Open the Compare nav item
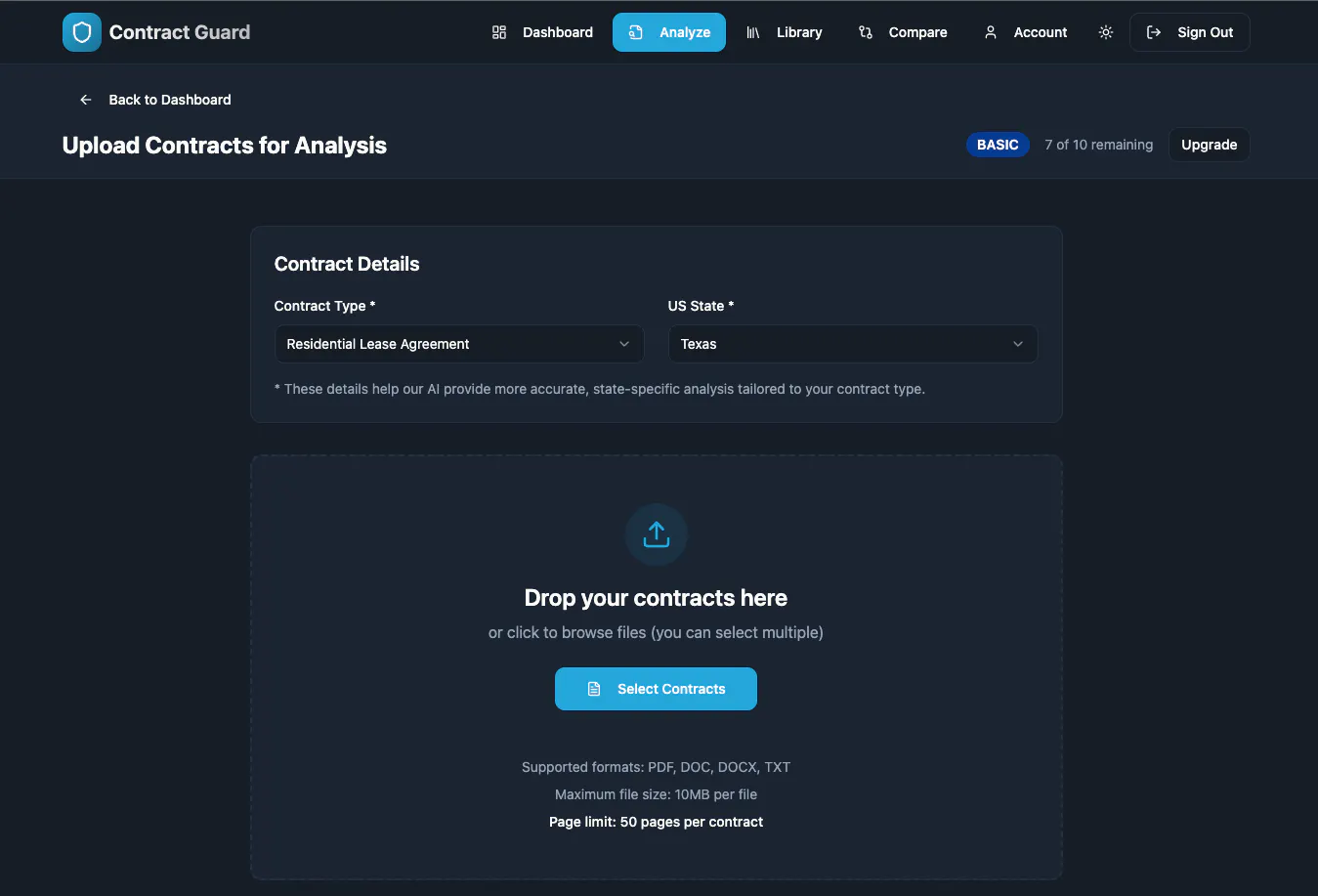1318x896 pixels. pos(903,32)
